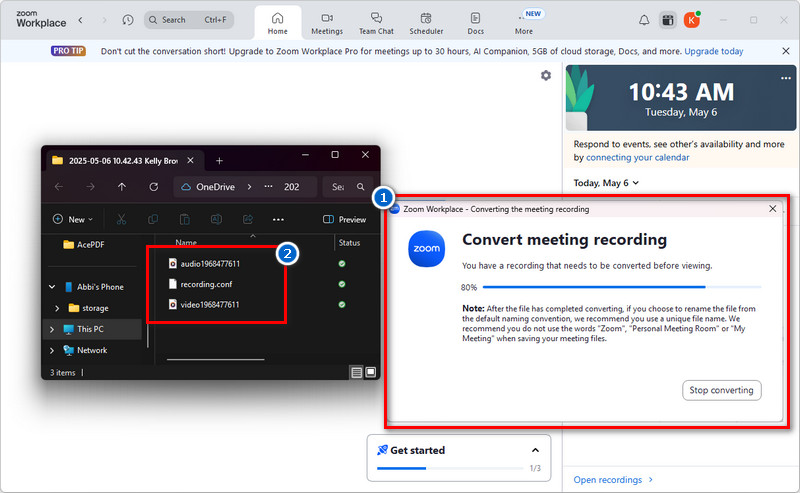800x493 pixels.
Task: Collapse the Abbi's Phone tree node
Action: point(52,287)
